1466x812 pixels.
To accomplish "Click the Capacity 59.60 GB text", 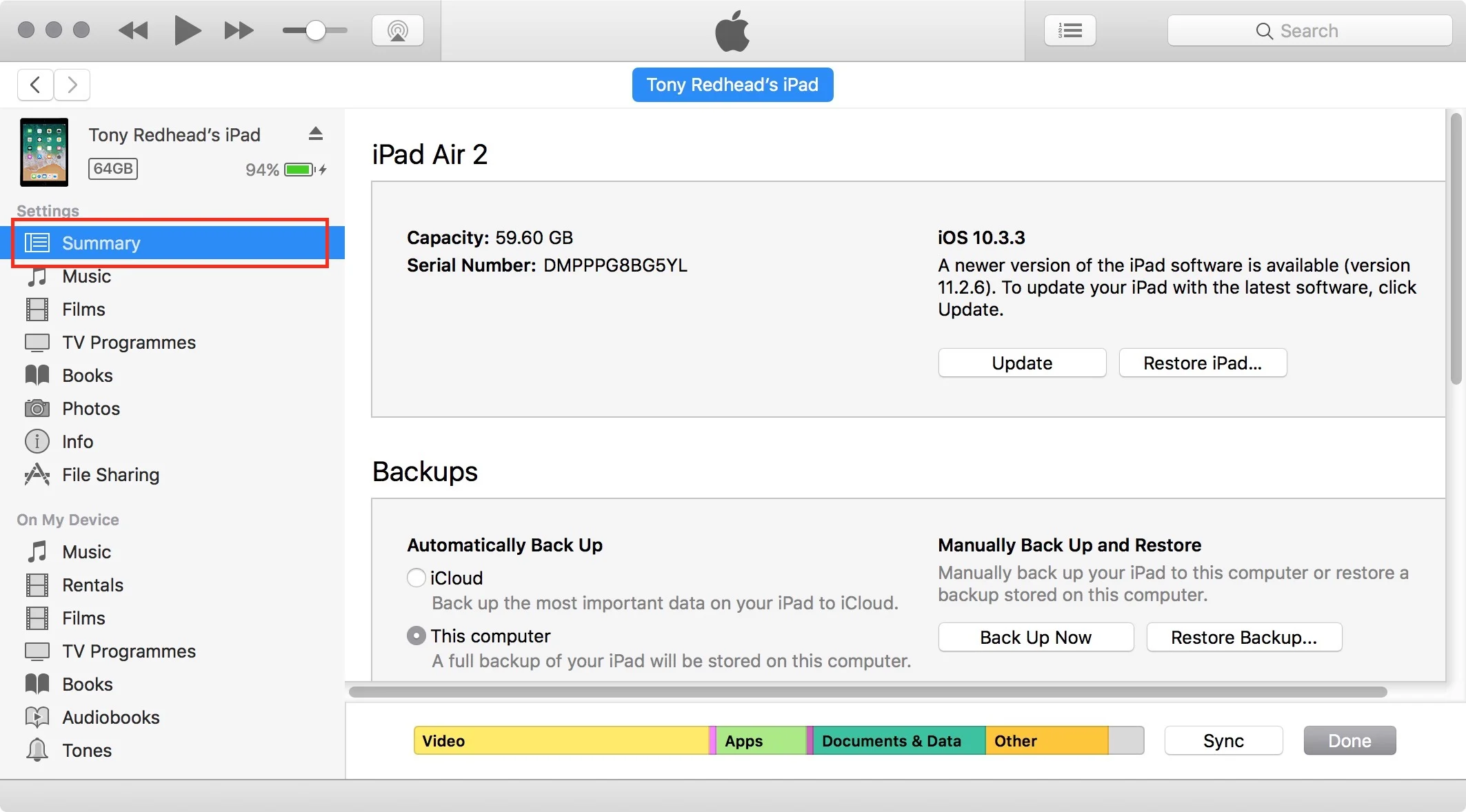I will coord(490,238).
